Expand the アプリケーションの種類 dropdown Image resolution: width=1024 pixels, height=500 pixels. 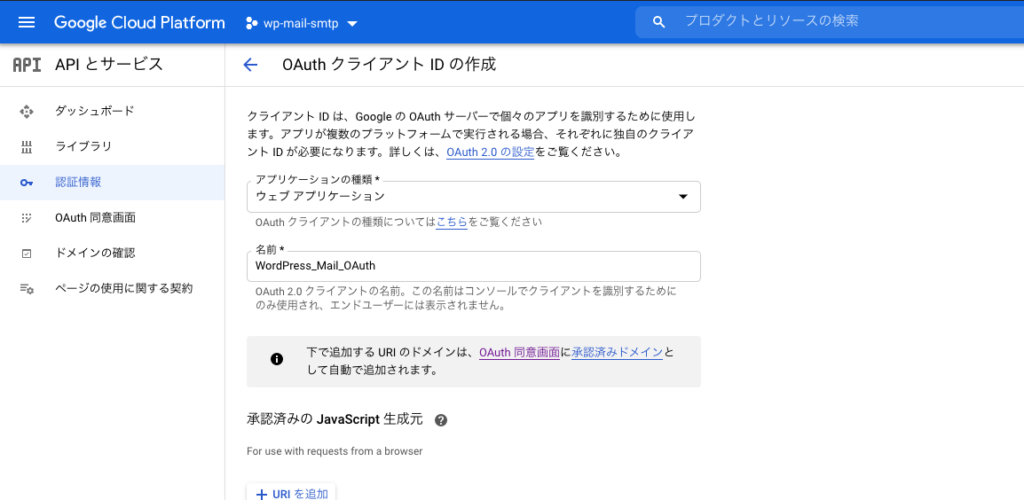(683, 196)
